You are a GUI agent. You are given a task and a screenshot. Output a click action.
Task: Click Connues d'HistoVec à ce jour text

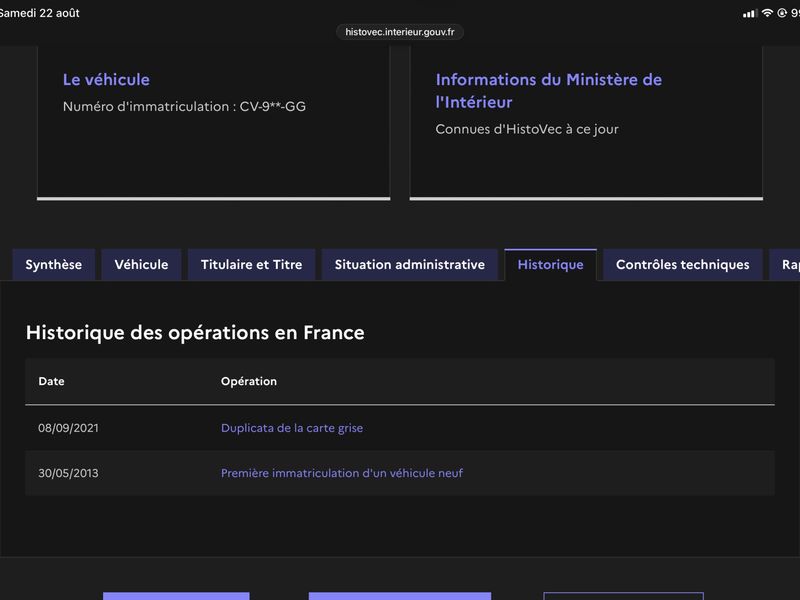click(527, 129)
